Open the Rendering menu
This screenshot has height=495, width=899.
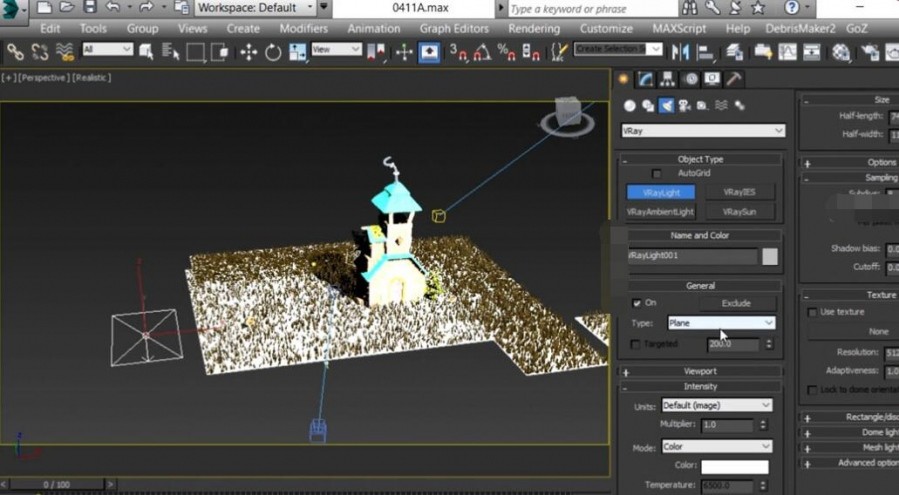(x=534, y=29)
